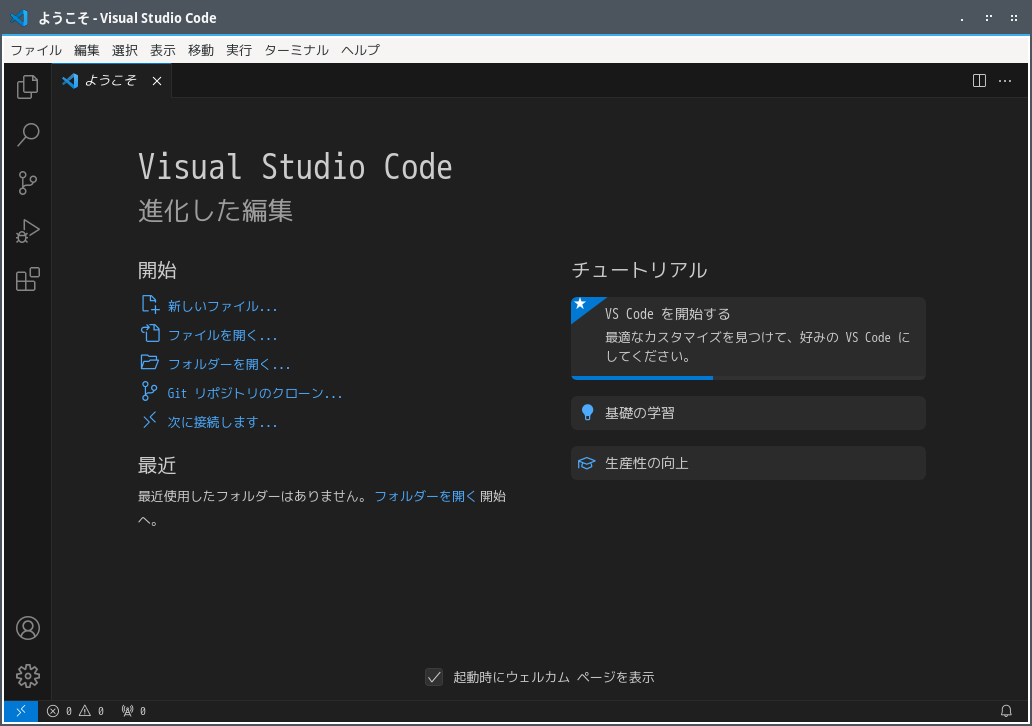Viewport: 1032px width, 726px height.
Task: Click the 最近 heading
Action: 157,465
